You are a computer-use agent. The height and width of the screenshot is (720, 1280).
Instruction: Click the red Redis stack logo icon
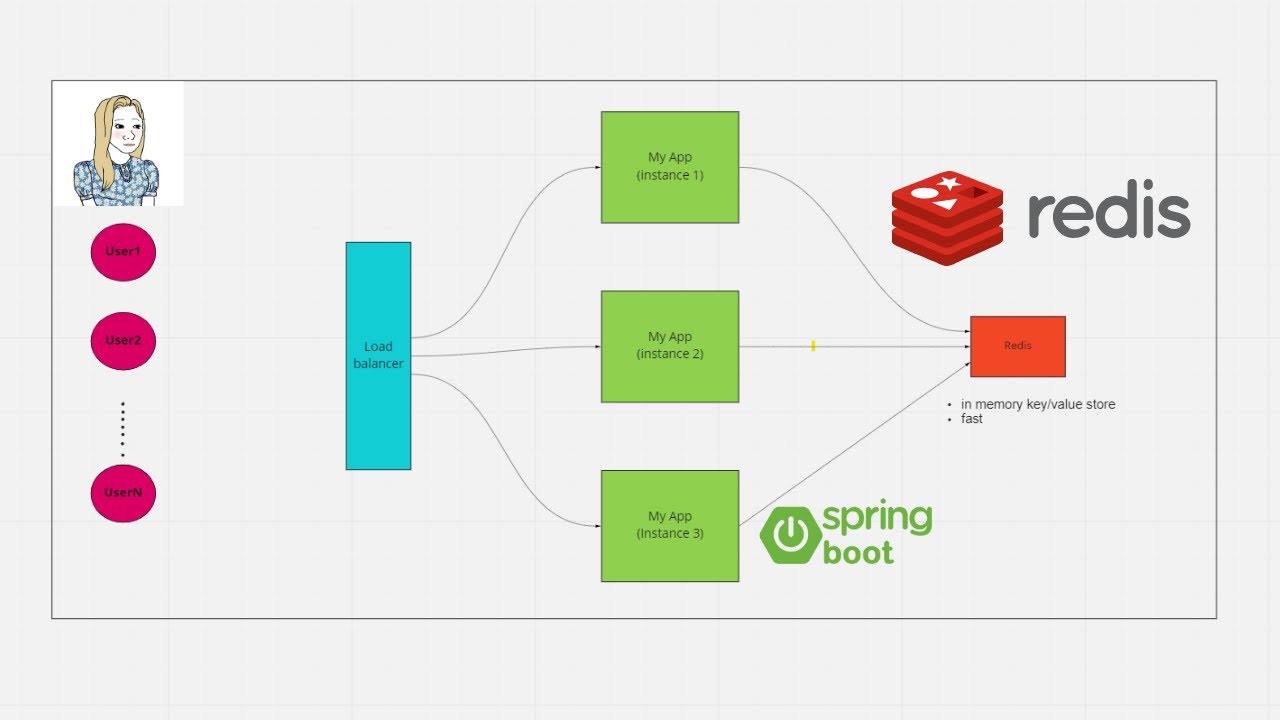pyautogui.click(x=947, y=217)
